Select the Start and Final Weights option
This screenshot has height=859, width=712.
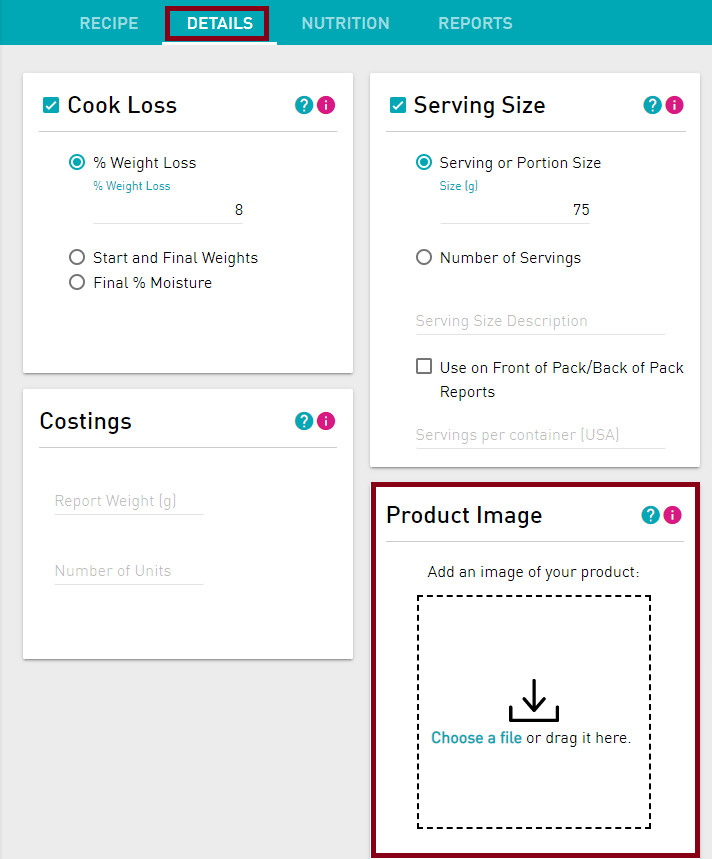[77, 257]
